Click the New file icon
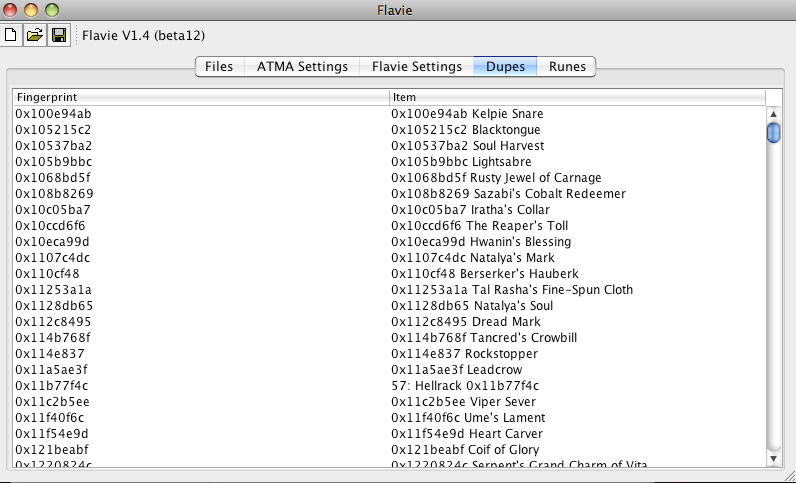This screenshot has height=483, width=796. [x=11, y=35]
